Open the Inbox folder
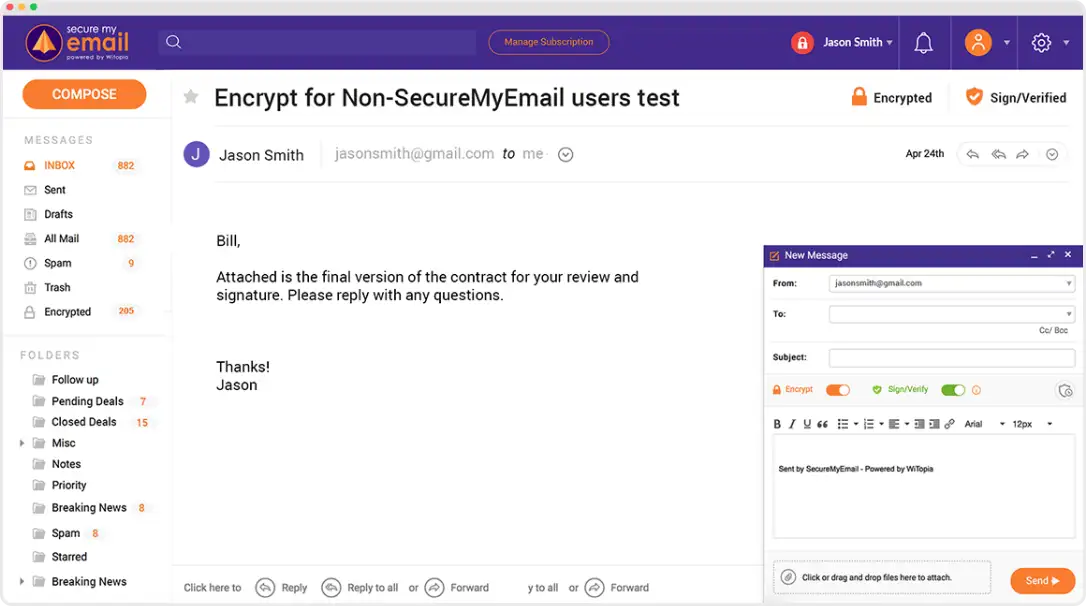The width and height of the screenshot is (1086, 606). point(60,164)
